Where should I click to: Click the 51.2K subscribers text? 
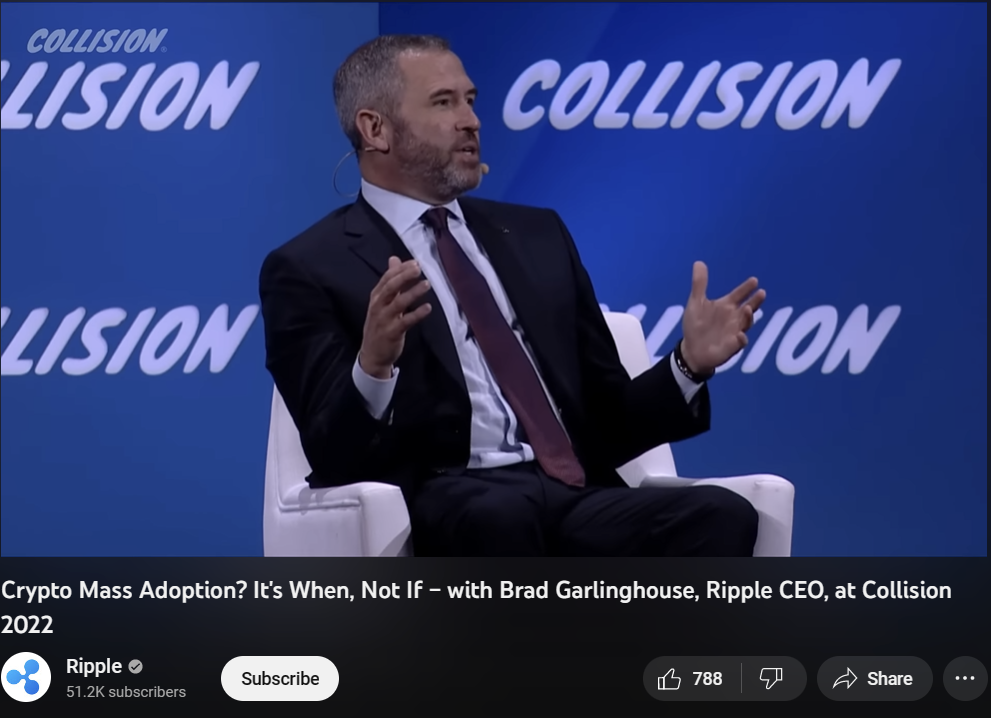tap(126, 692)
